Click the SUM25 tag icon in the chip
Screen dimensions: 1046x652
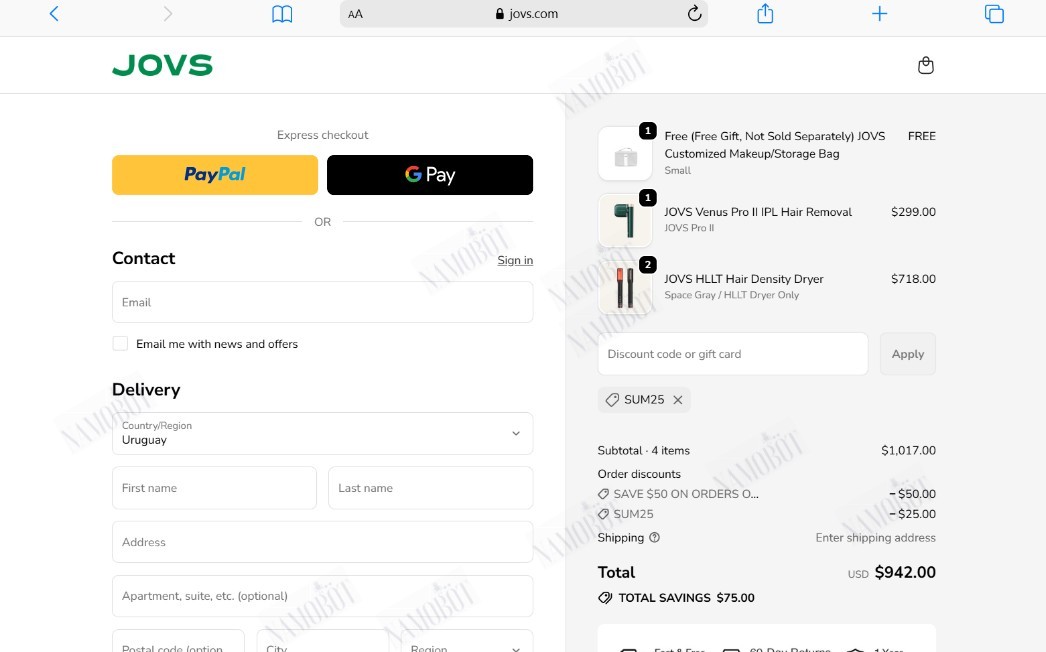[612, 400]
